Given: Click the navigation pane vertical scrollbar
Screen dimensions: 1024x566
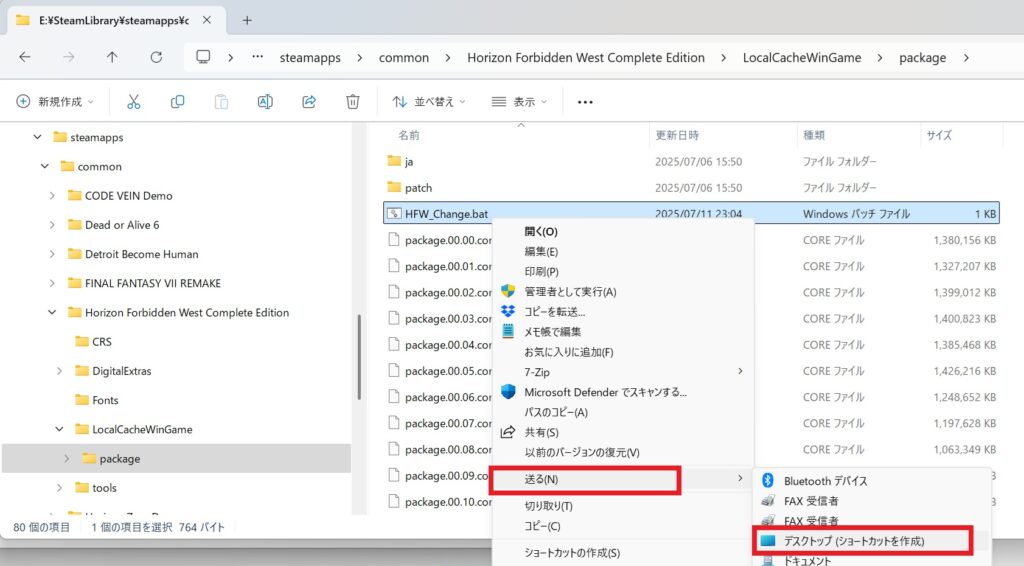Looking at the screenshot, I should 359,357.
